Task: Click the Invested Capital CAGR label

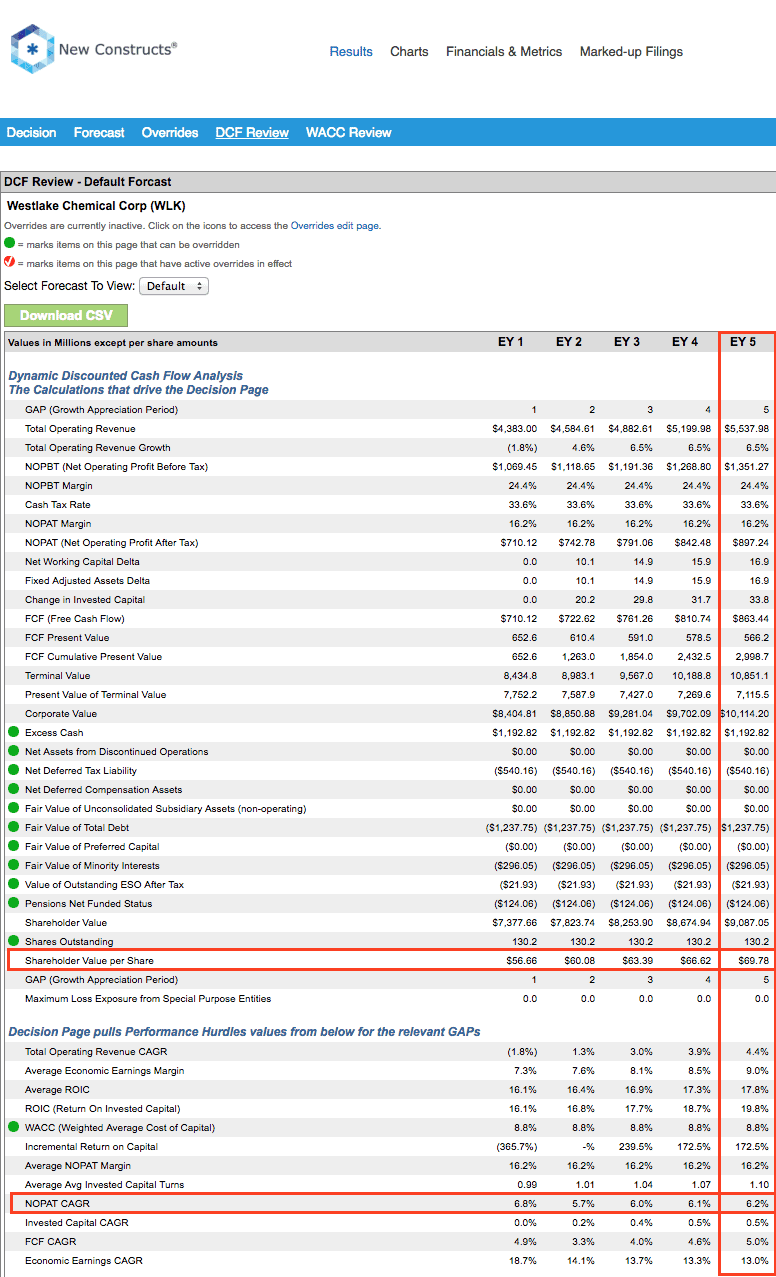Action: click(x=77, y=1223)
